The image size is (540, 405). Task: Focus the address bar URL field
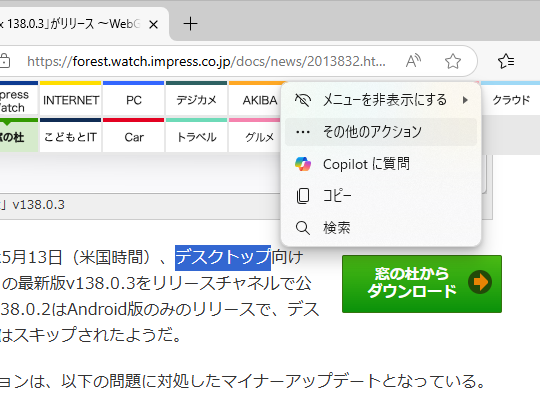207,61
